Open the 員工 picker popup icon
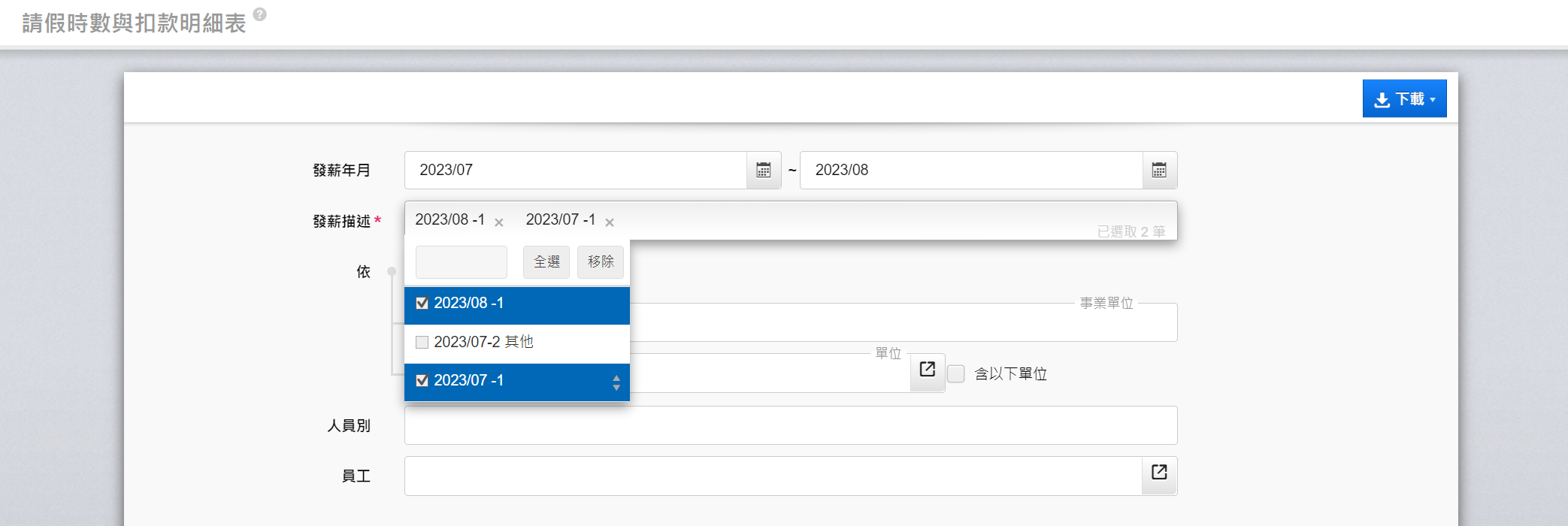The width and height of the screenshot is (1568, 526). 1159,473
